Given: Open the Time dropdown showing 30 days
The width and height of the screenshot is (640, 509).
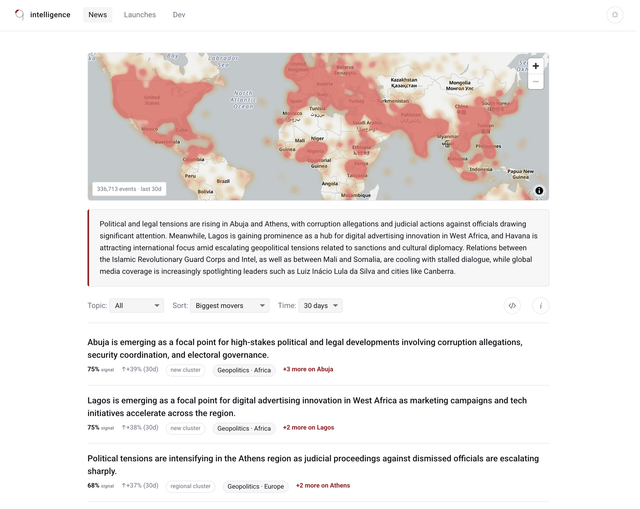Looking at the screenshot, I should click(x=320, y=306).
